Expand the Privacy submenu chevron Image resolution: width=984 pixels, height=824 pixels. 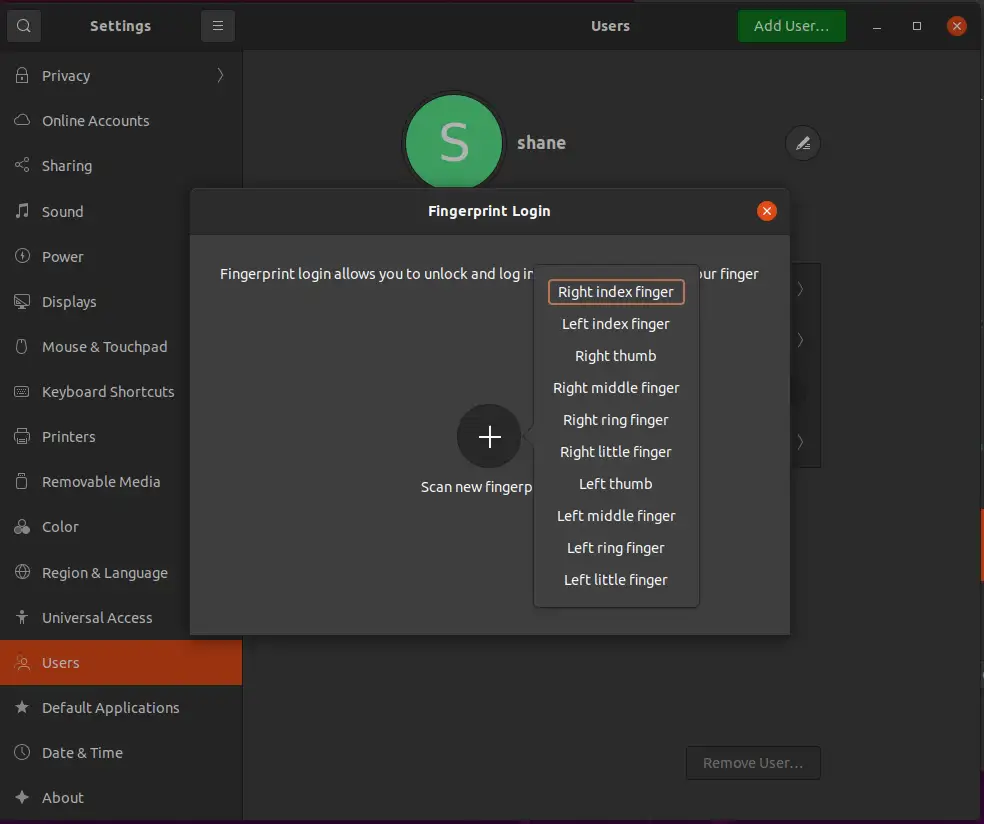tap(220, 75)
